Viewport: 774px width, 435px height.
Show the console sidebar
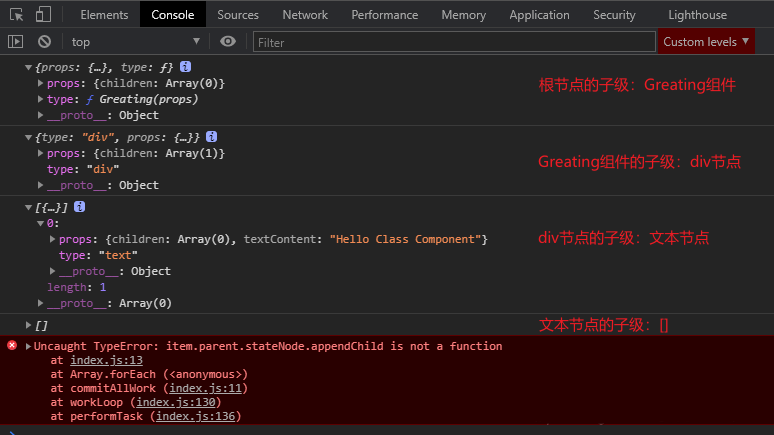click(16, 41)
